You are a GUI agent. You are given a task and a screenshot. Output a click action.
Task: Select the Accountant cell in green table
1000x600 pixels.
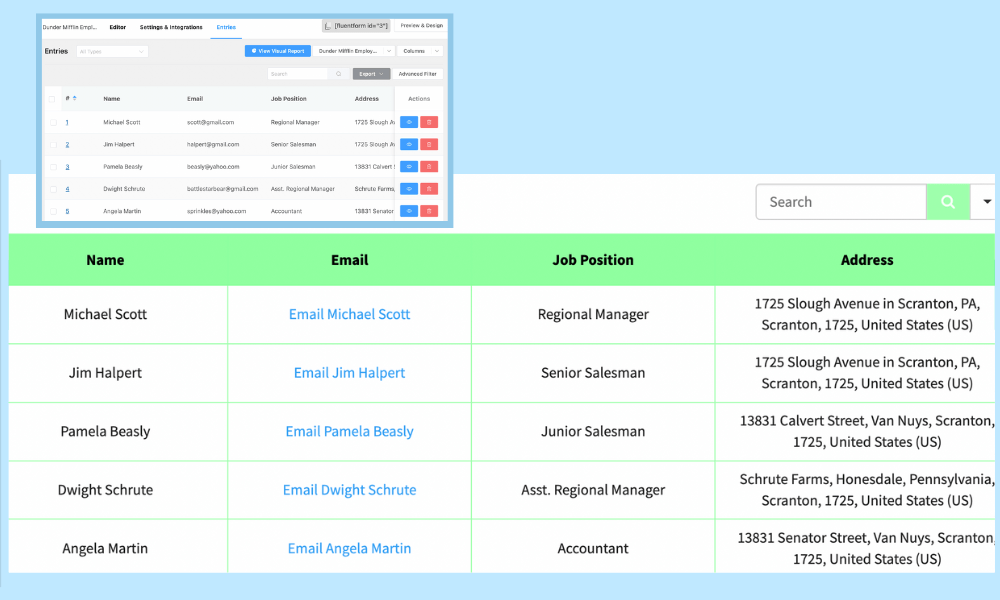click(593, 548)
